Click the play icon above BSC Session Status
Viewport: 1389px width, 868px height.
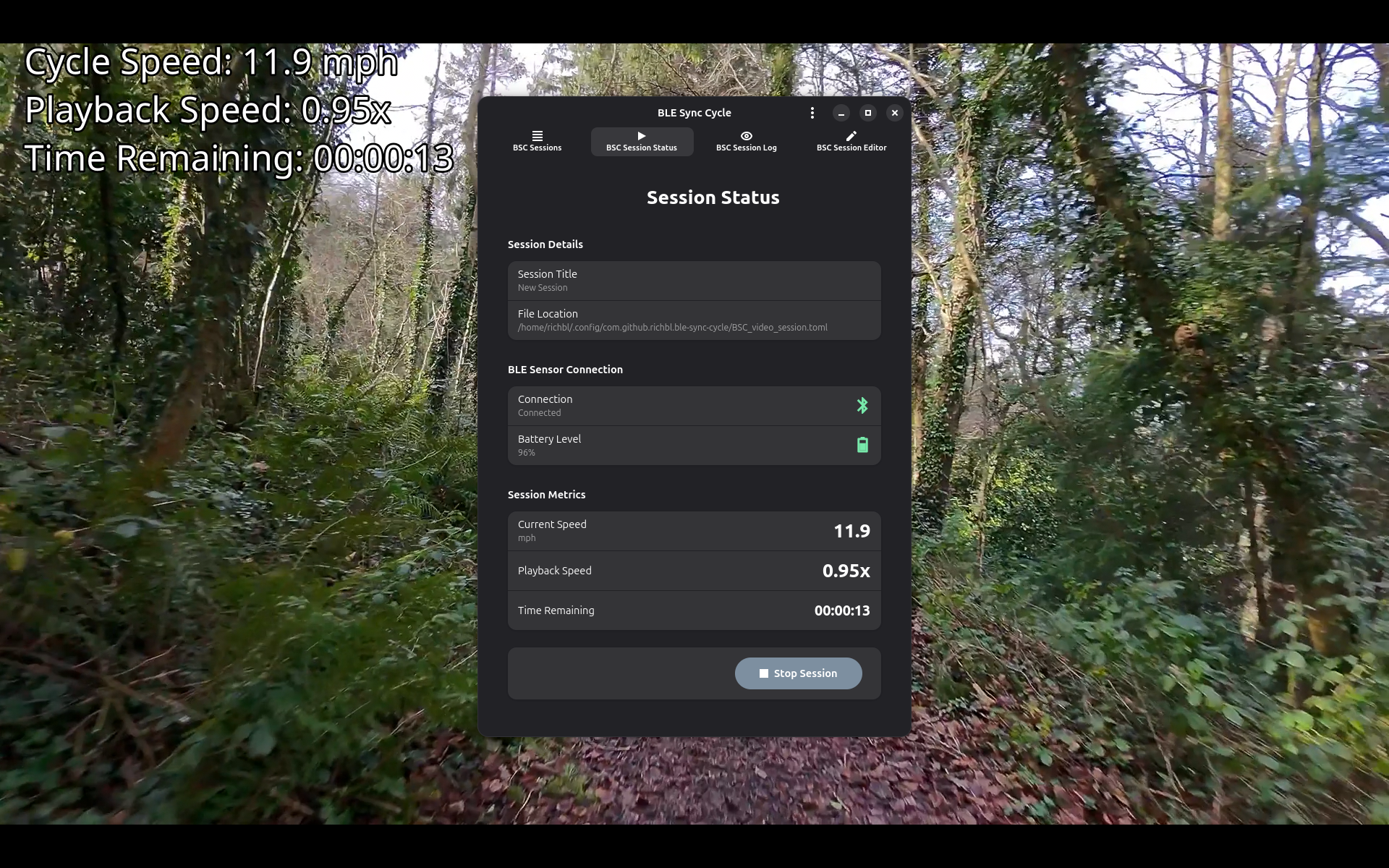(641, 136)
